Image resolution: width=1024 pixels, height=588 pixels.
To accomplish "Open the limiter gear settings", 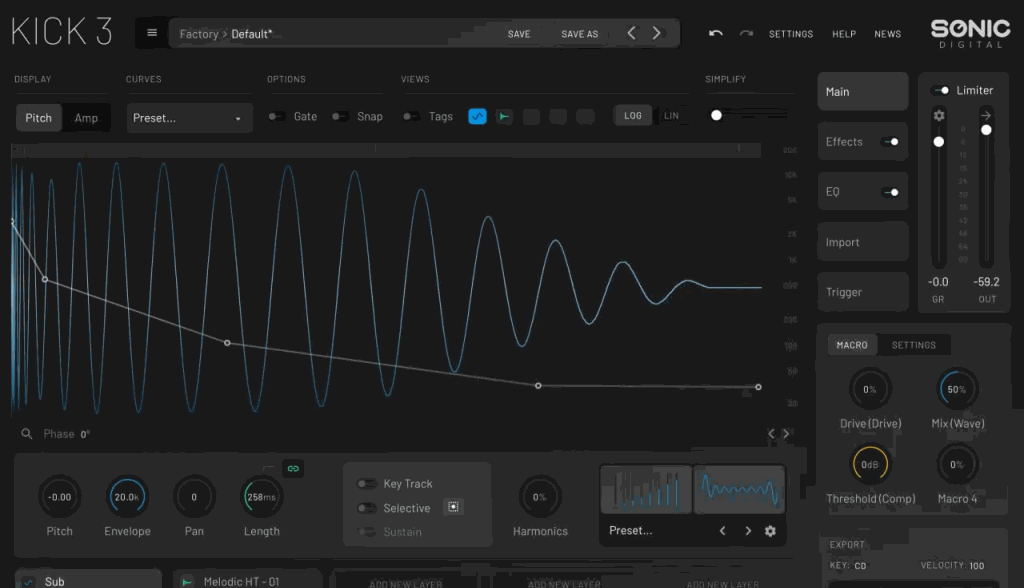I will [939, 116].
